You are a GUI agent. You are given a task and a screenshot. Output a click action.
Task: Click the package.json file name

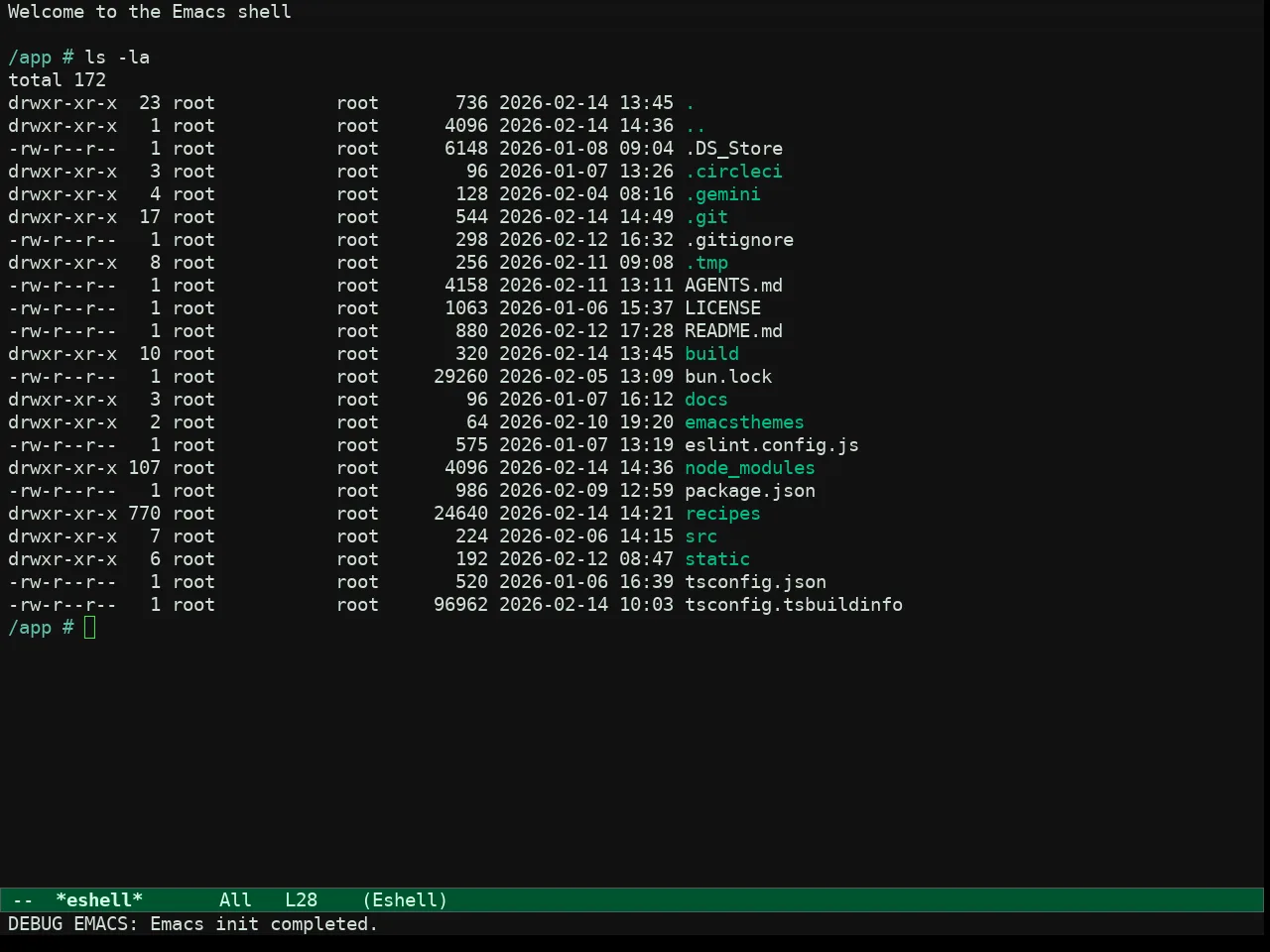[750, 491]
